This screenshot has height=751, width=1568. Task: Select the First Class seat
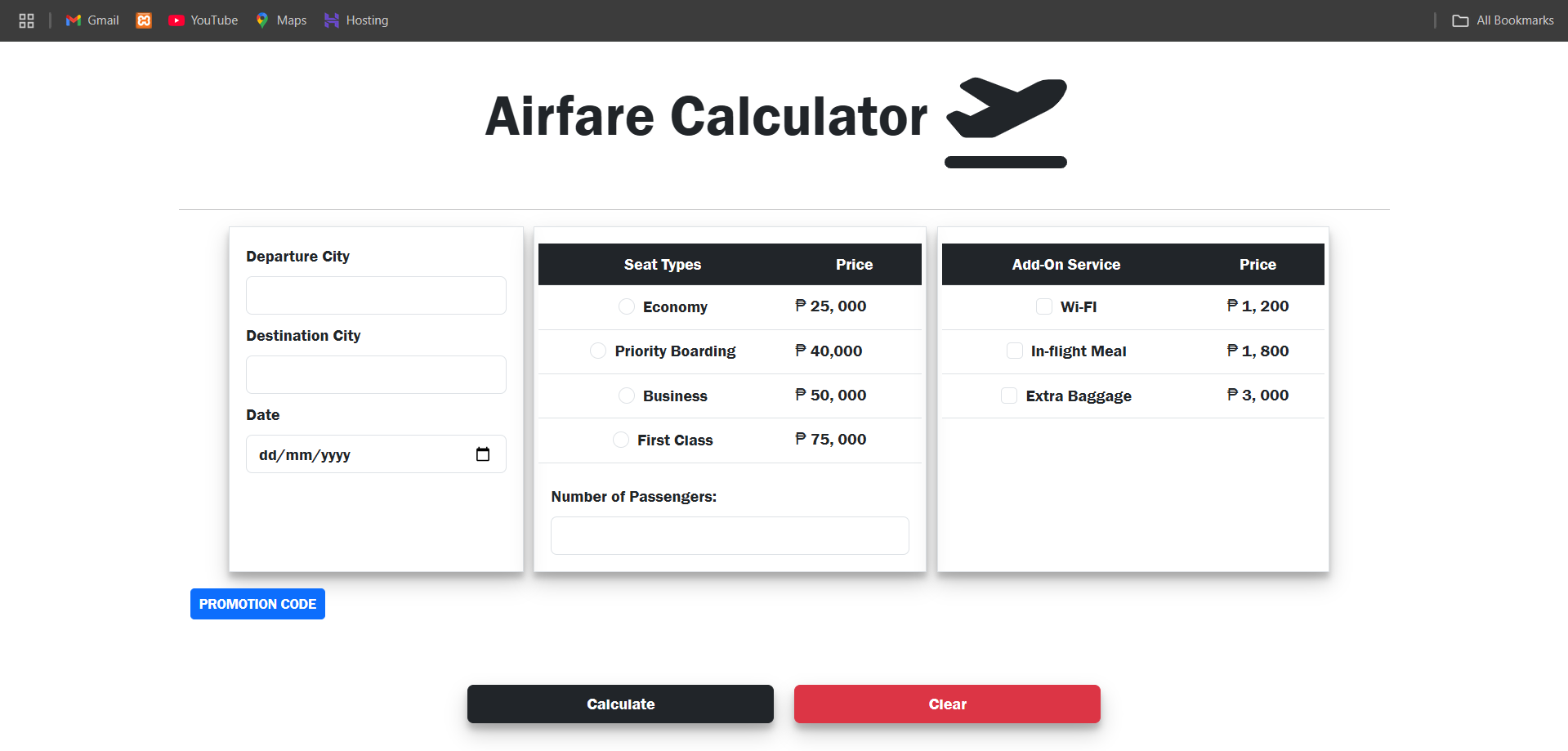(621, 440)
